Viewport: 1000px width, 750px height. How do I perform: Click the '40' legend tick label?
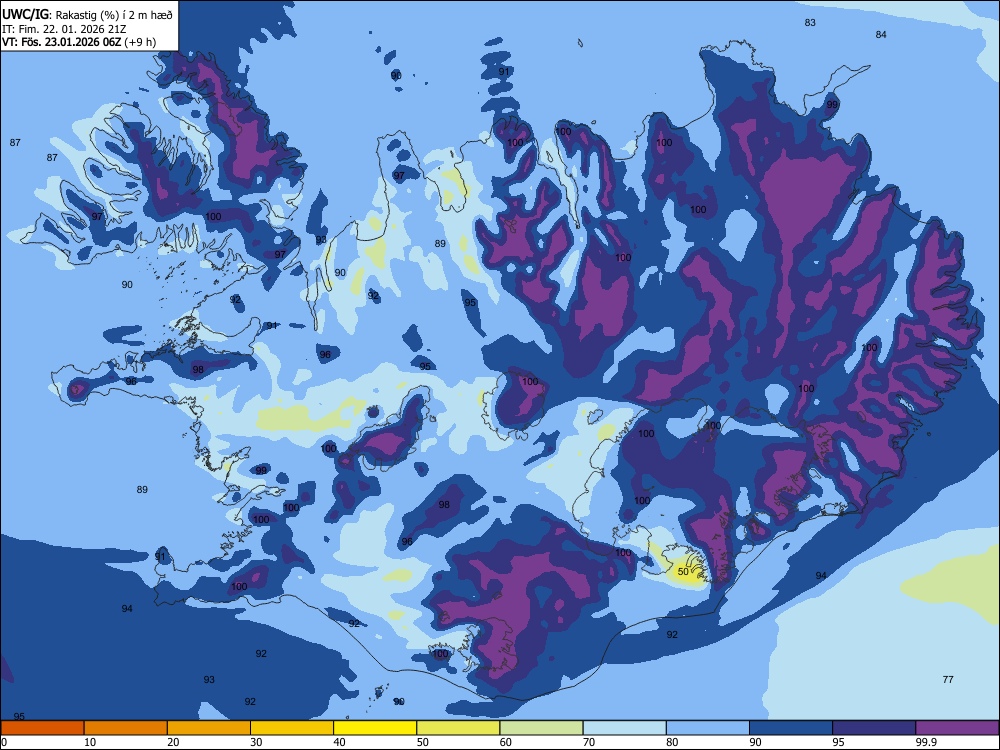click(x=339, y=742)
